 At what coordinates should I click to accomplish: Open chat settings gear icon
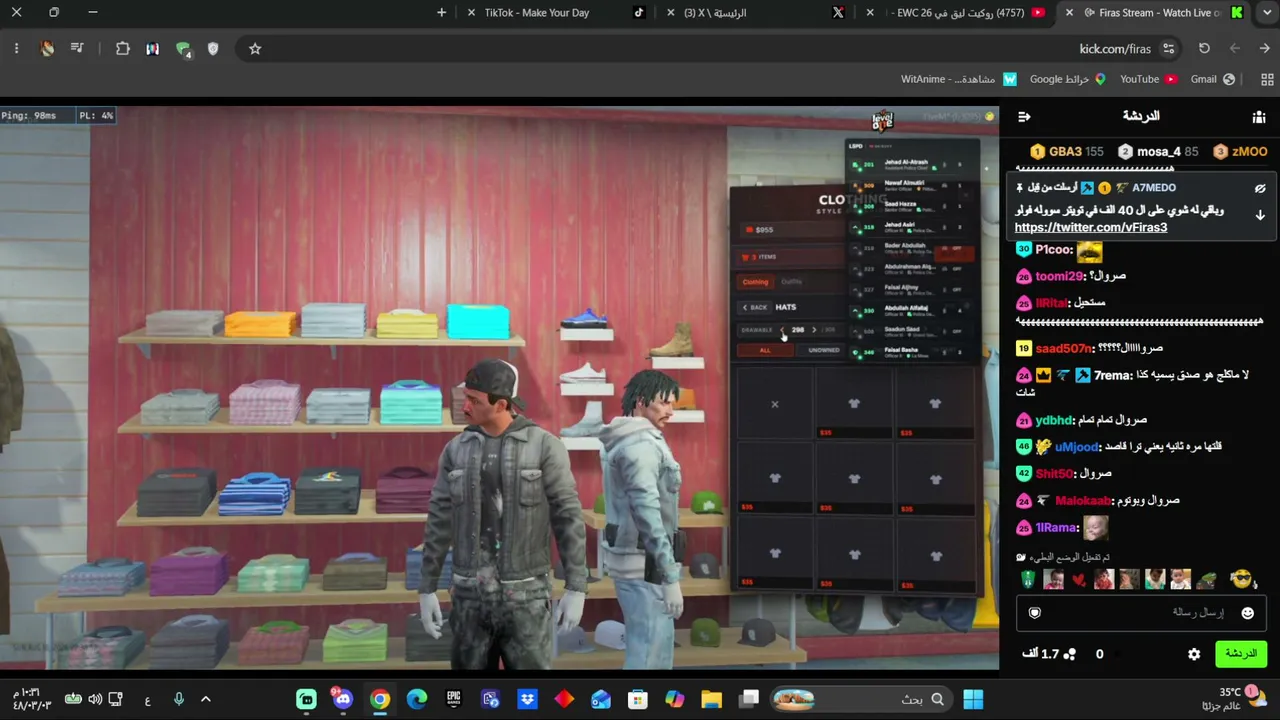[1194, 654]
